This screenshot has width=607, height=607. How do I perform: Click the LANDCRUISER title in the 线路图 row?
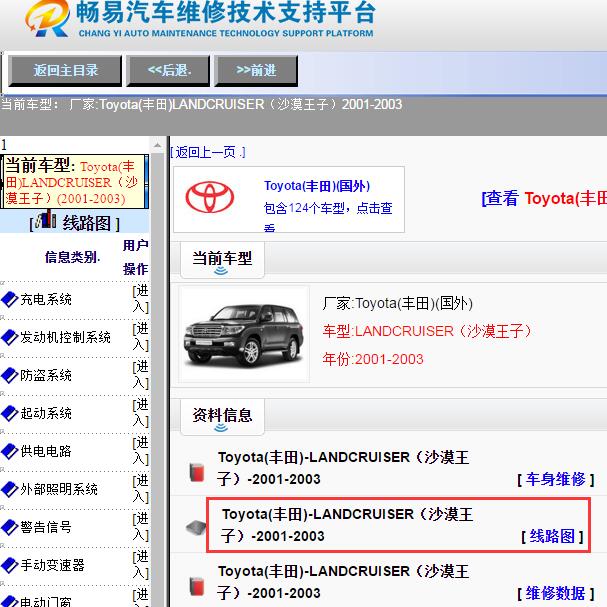click(x=347, y=525)
